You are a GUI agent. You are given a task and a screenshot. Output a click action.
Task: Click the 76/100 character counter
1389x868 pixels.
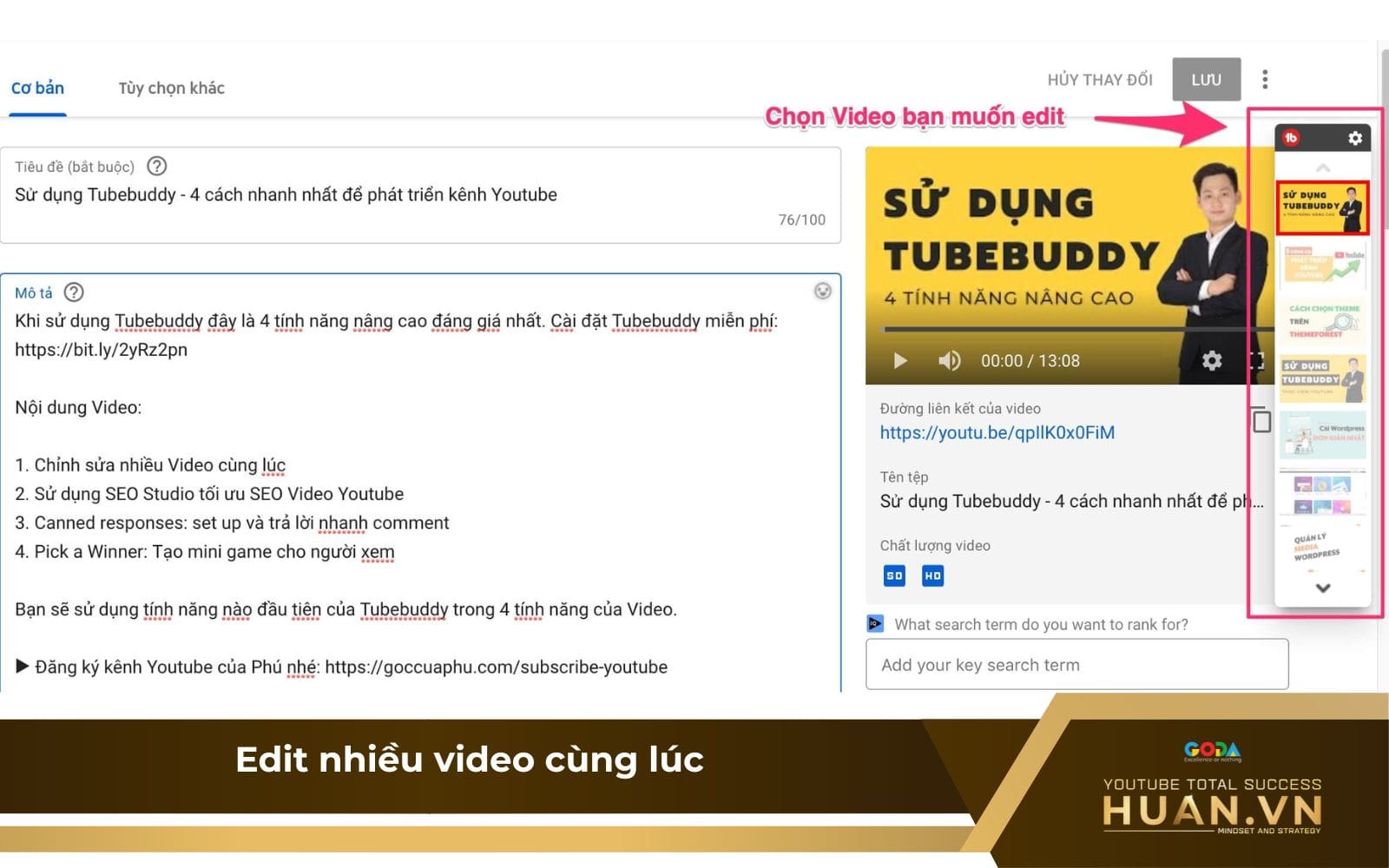[801, 220]
